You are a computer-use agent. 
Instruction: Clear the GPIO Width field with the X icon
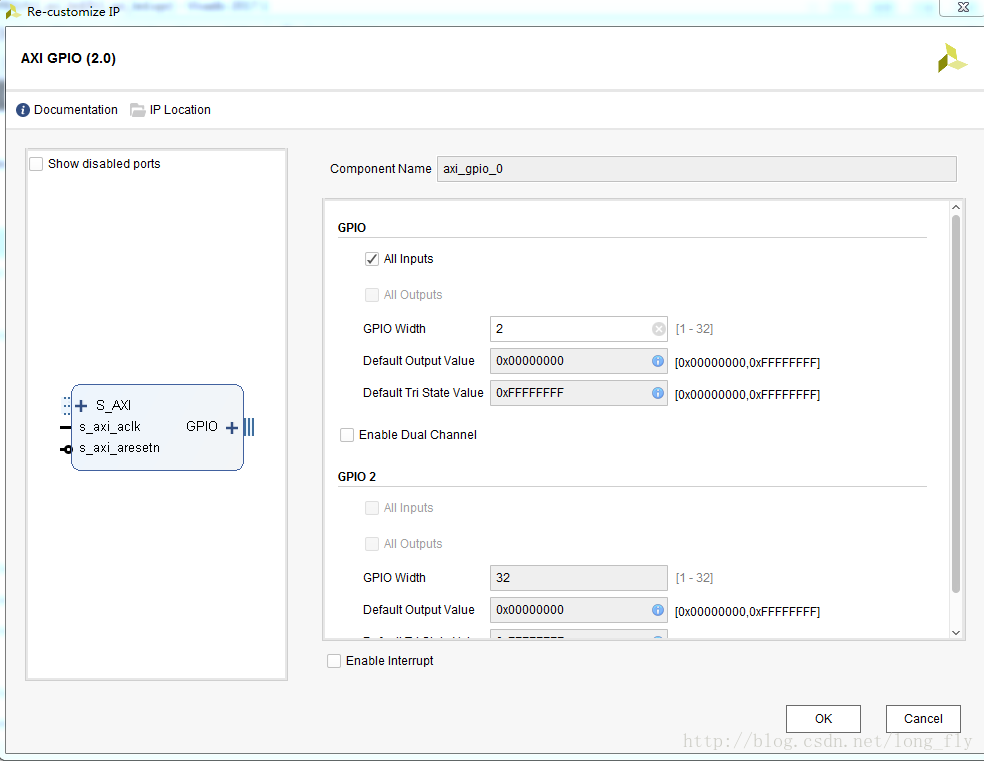click(x=658, y=329)
